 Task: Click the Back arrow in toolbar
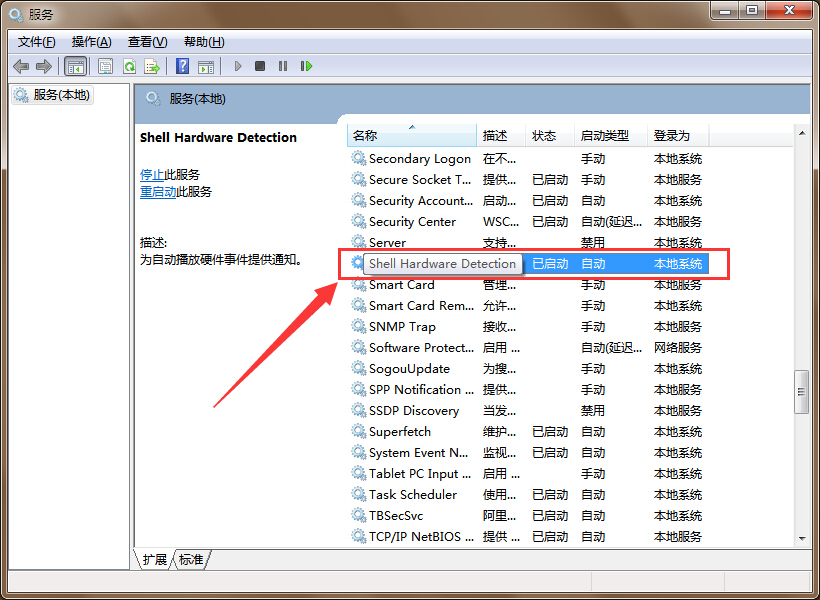[21, 66]
